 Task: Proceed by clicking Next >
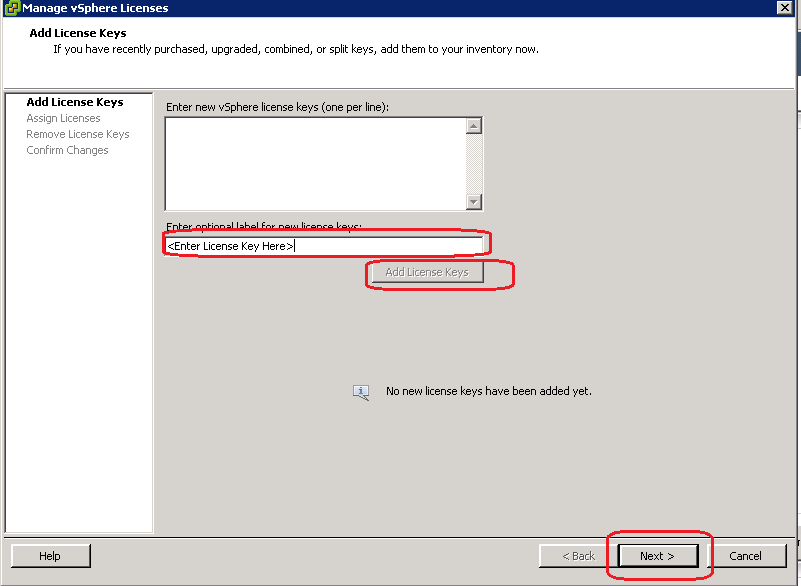pyautogui.click(x=657, y=556)
